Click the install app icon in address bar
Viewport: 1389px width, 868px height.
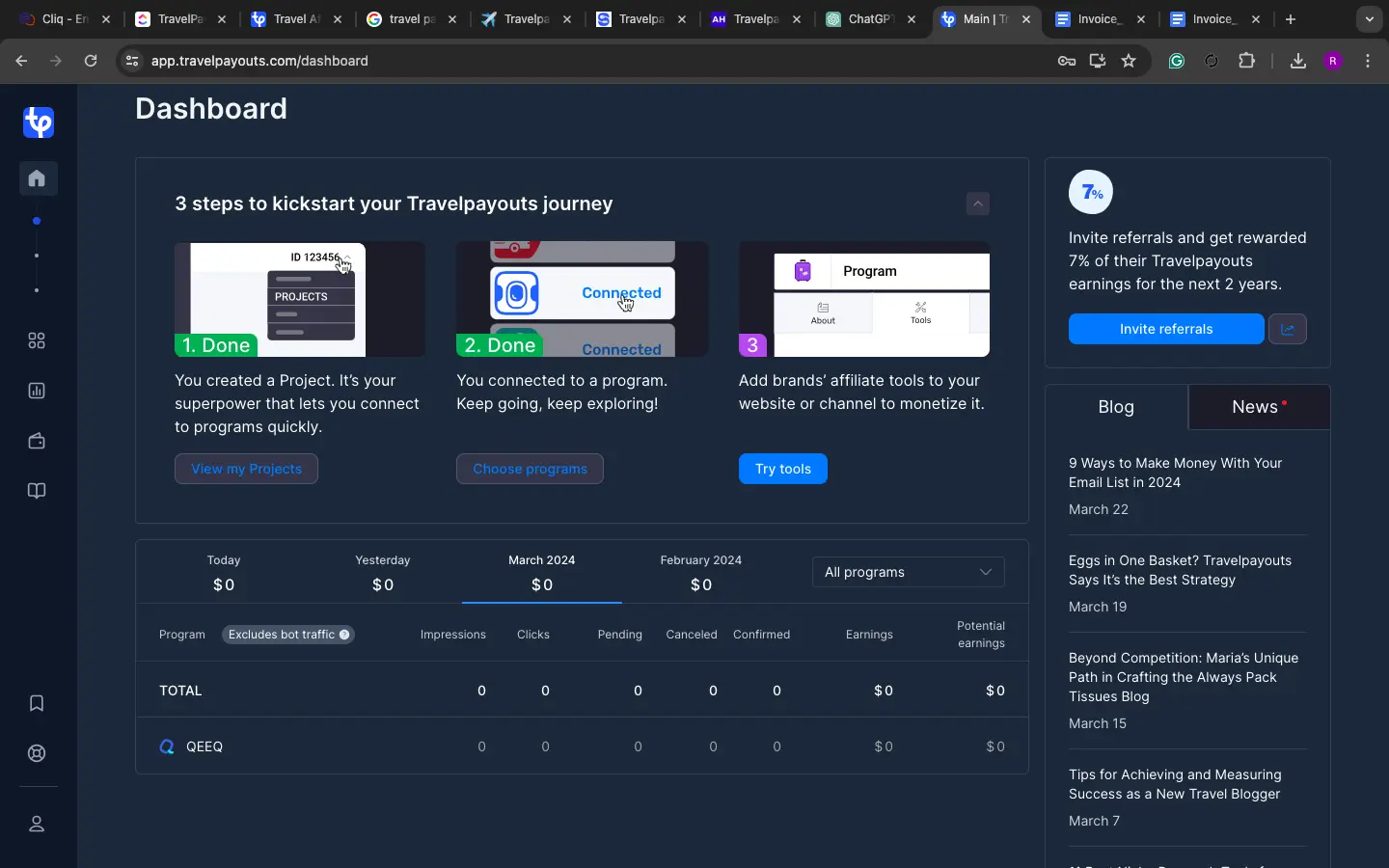pyautogui.click(x=1098, y=61)
